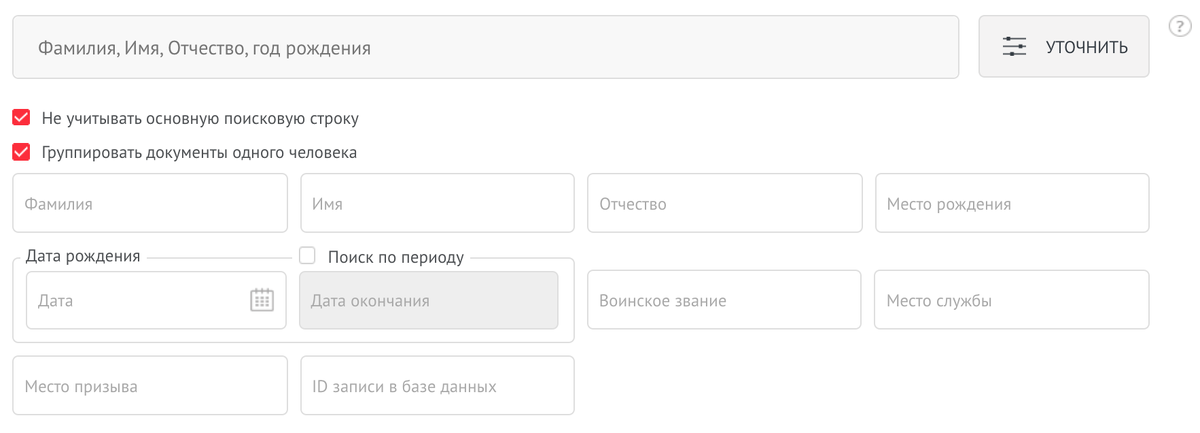Enable the 'Поиск по периоду' checkbox
Image resolution: width=1200 pixels, height=433 pixels.
coord(308,256)
